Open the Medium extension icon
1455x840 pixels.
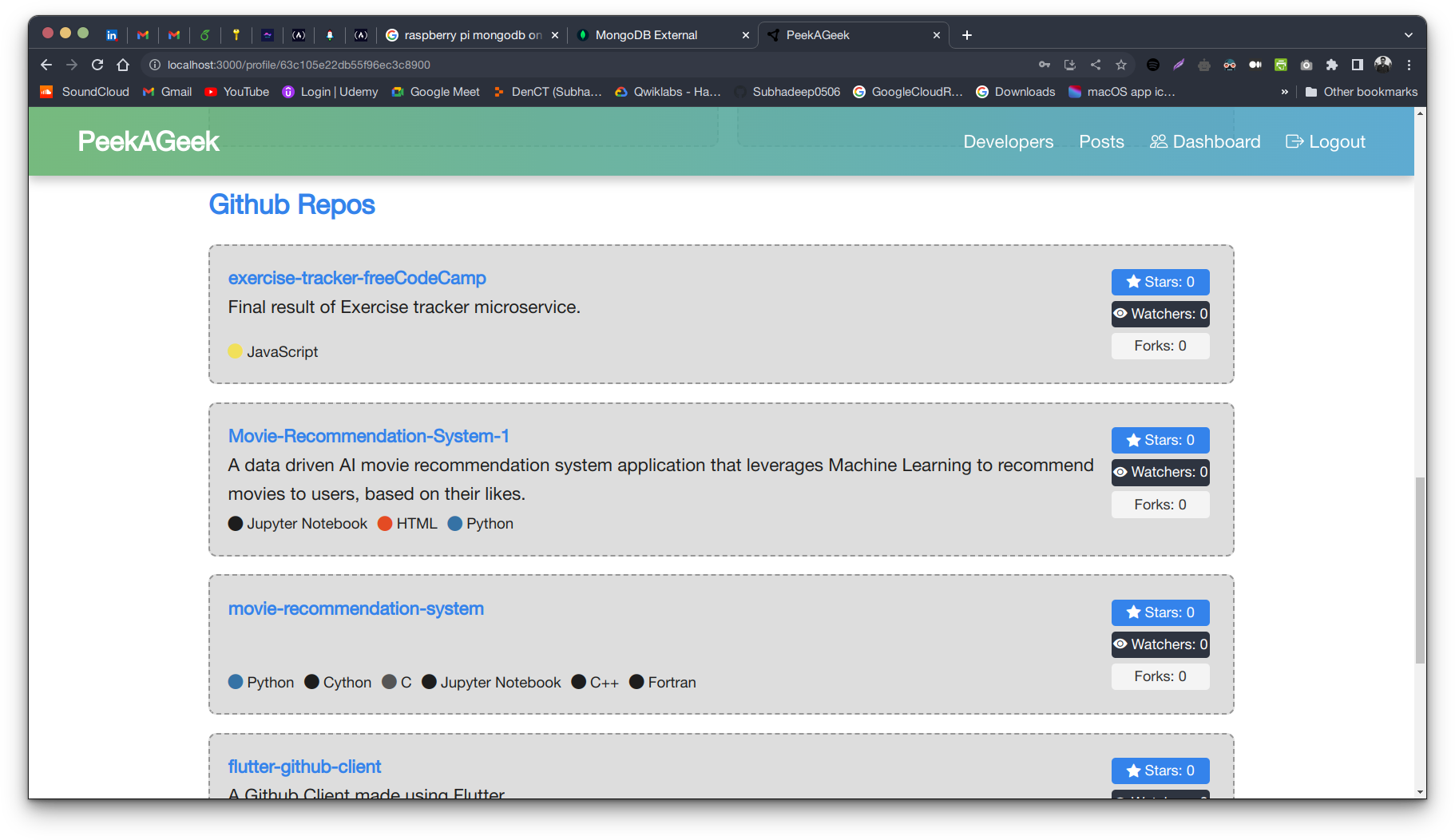tap(1255, 65)
